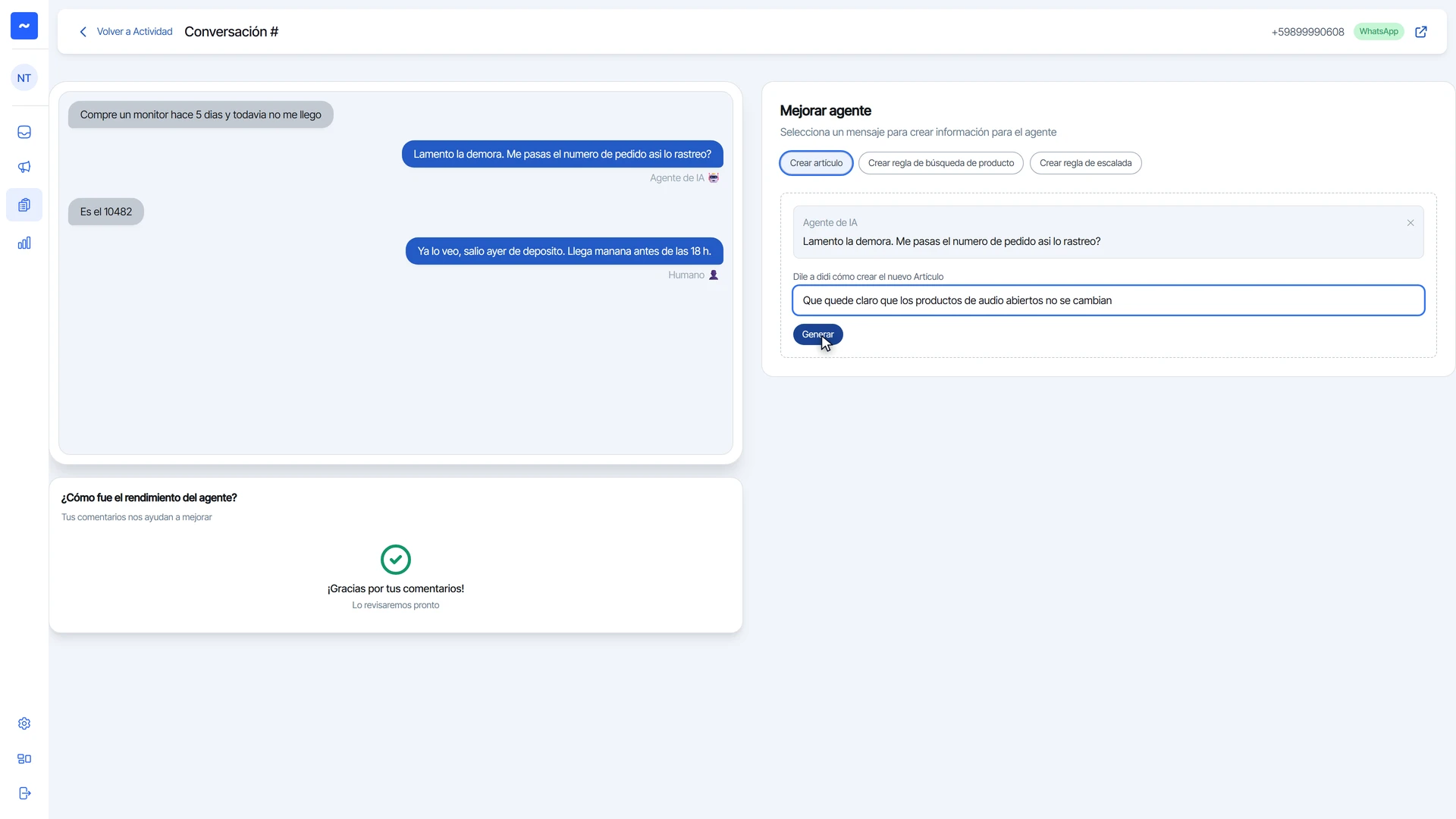Open the inbox icon in sidebar
Image resolution: width=1456 pixels, height=819 pixels.
(24, 132)
